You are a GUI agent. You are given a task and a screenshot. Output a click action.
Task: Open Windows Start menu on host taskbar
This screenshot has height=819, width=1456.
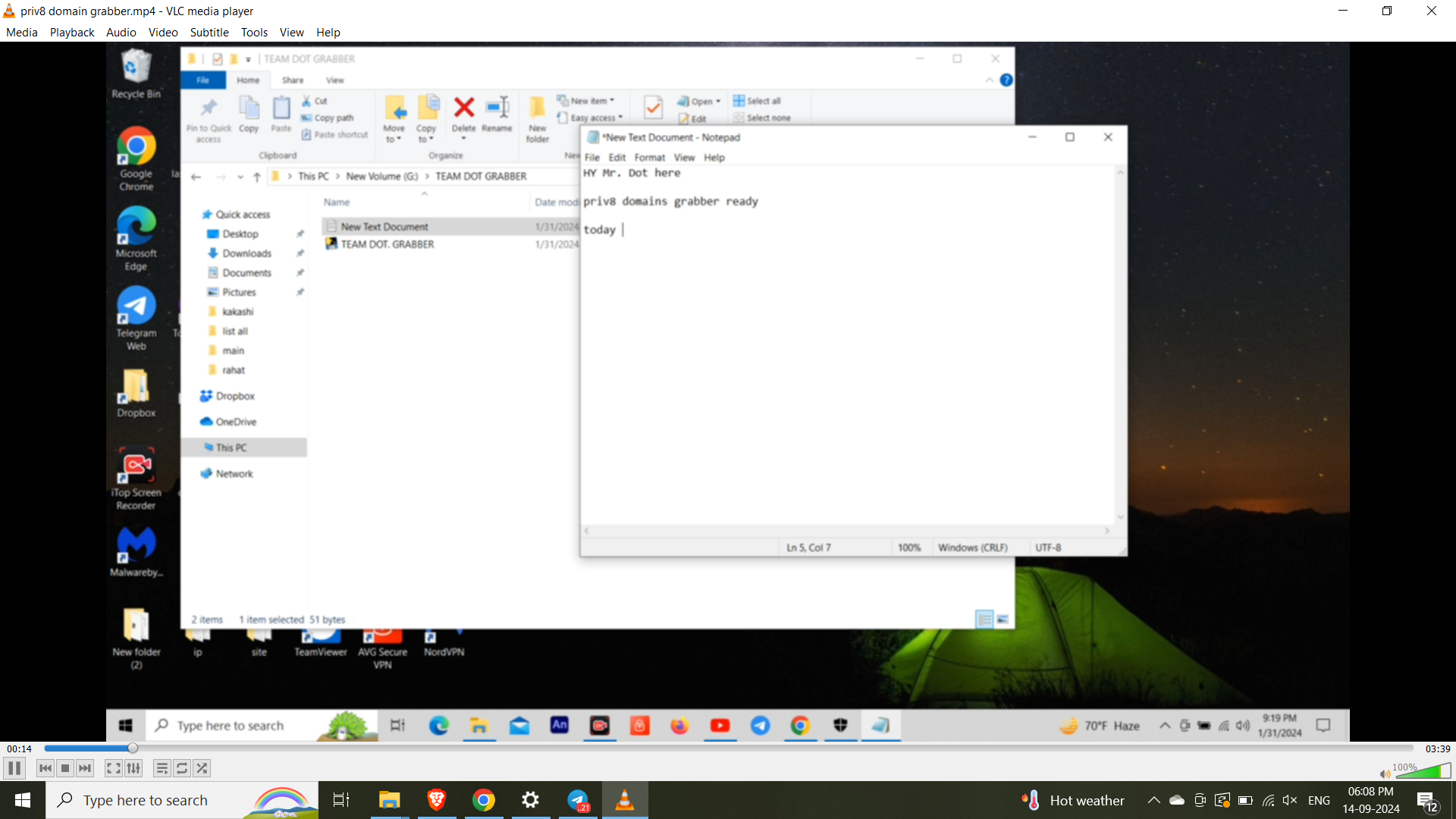(23, 800)
